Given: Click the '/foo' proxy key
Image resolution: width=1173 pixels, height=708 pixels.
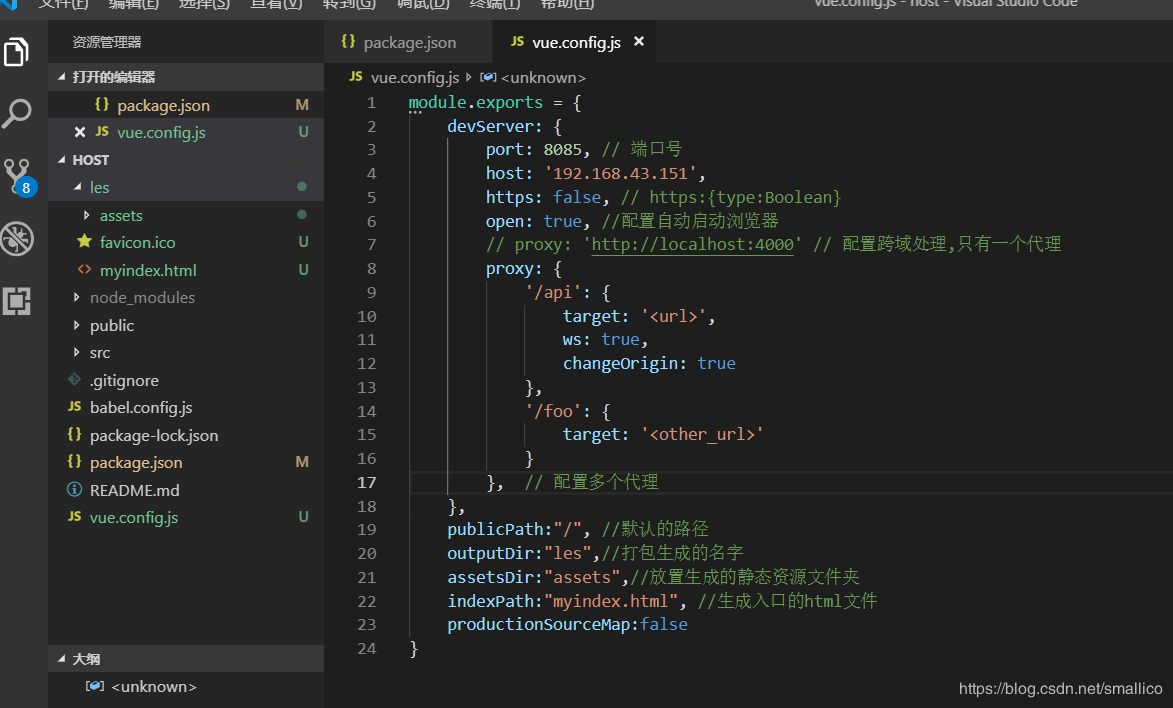Looking at the screenshot, I should (553, 412).
